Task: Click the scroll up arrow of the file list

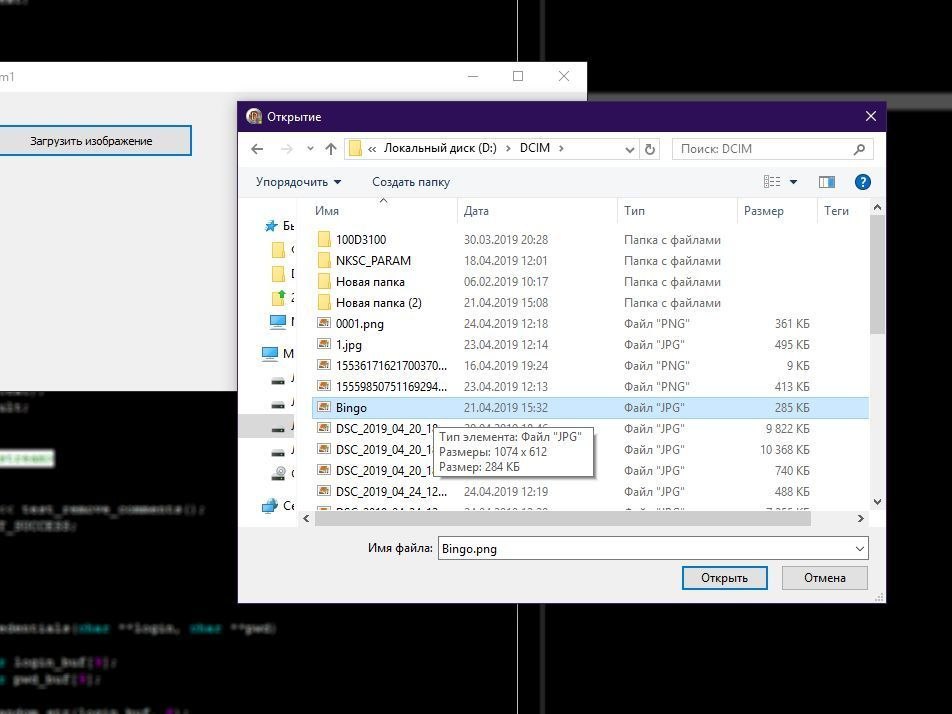Action: point(877,208)
